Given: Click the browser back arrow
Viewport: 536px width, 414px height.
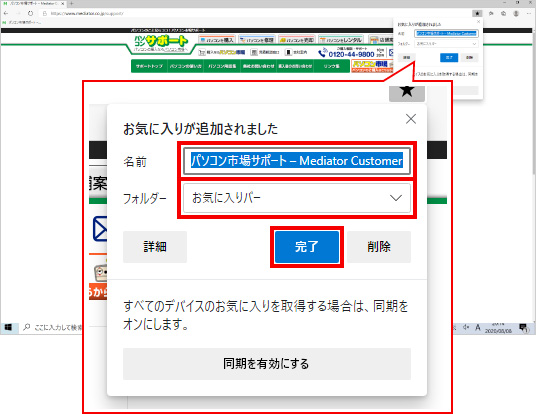Looking at the screenshot, I should point(6,13).
